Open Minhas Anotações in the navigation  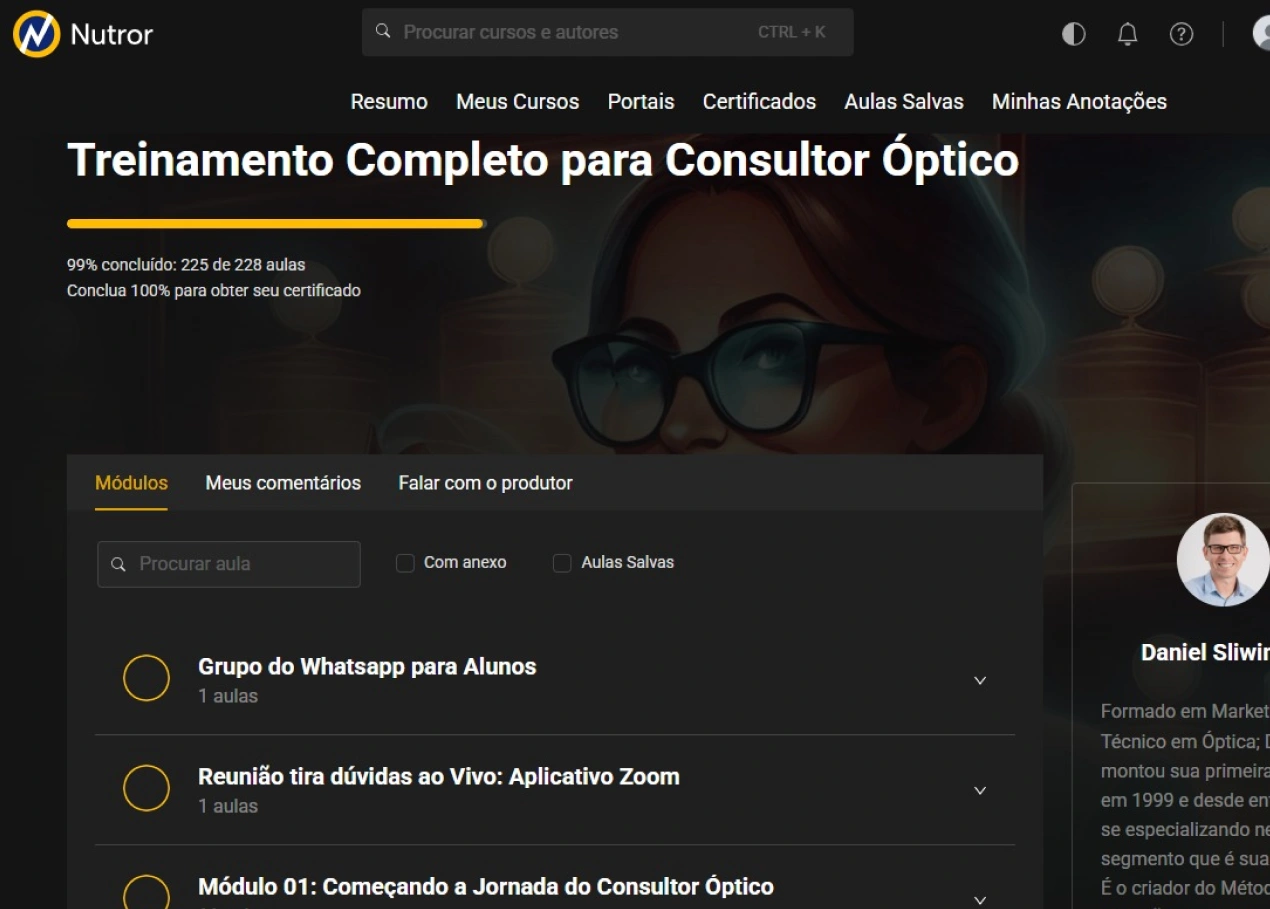click(1079, 101)
